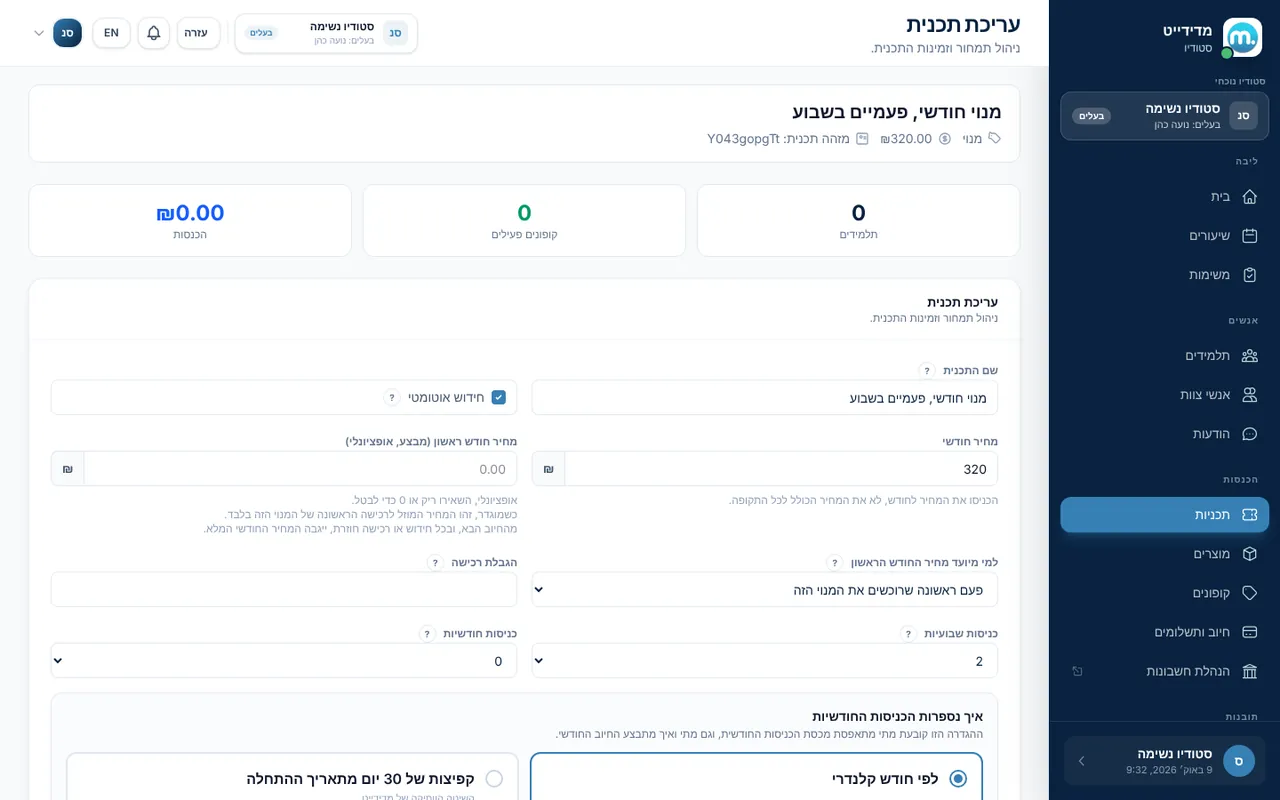
Task: Click the שם התכנית input field
Action: pyautogui.click(x=764, y=397)
